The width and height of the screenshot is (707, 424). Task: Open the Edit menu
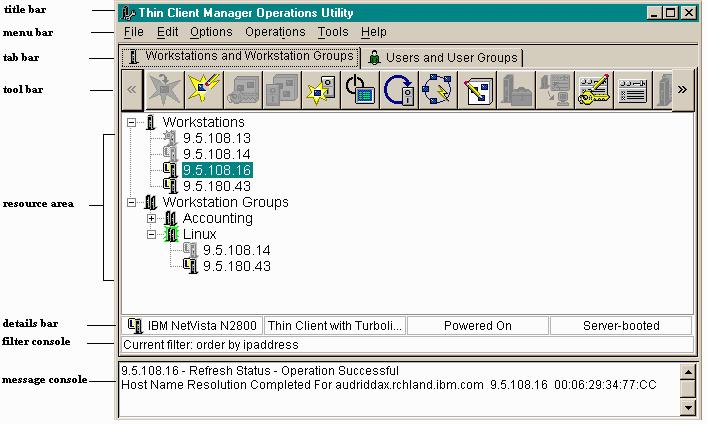(x=167, y=32)
